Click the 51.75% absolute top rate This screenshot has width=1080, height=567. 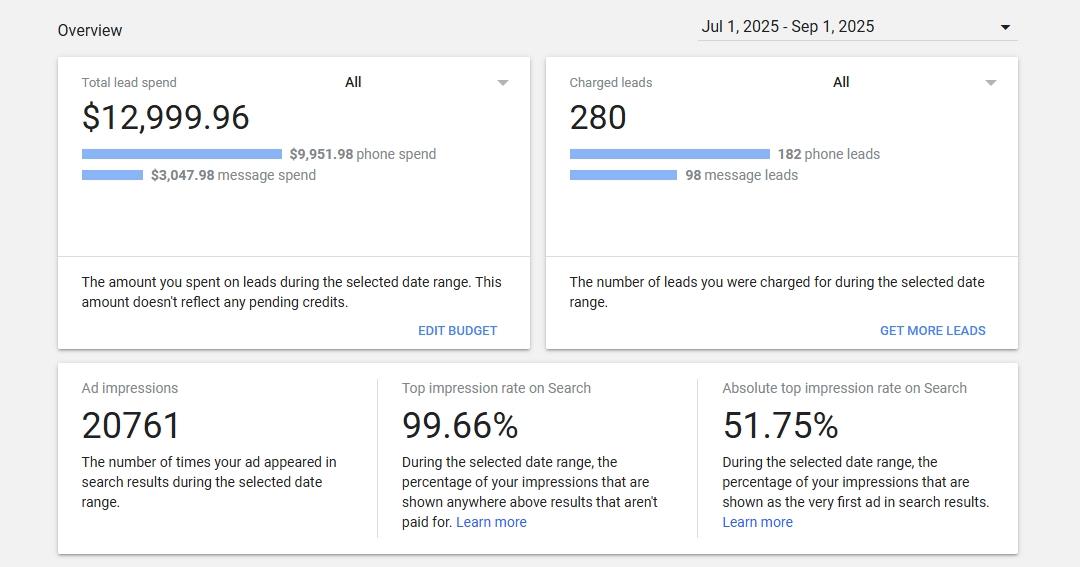coord(780,426)
